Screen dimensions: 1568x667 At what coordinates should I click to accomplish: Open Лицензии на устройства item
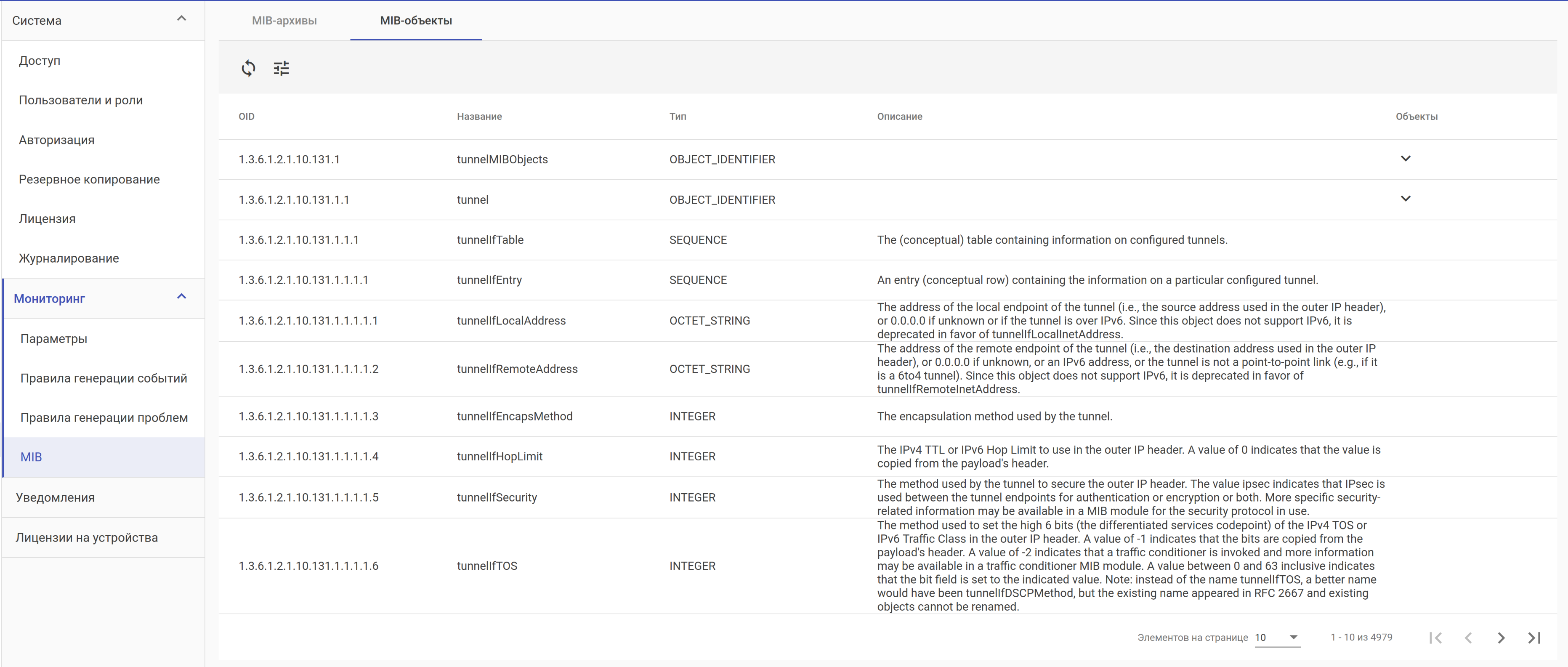[86, 538]
